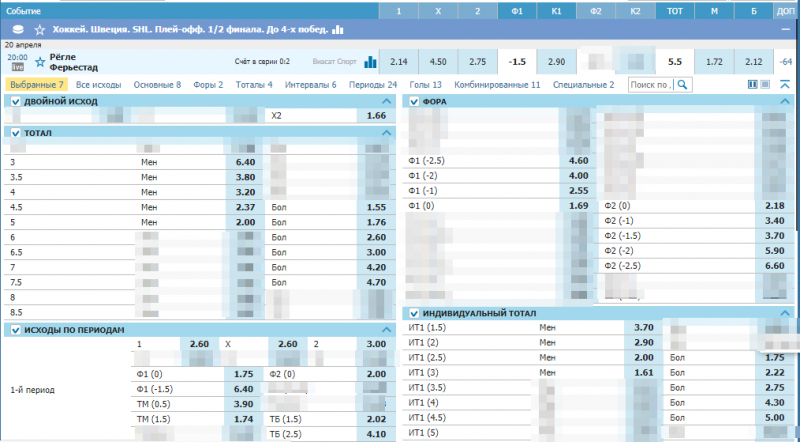The height and width of the screenshot is (442, 800).
Task: Toggle the Фора market checkbox
Action: click(x=414, y=102)
